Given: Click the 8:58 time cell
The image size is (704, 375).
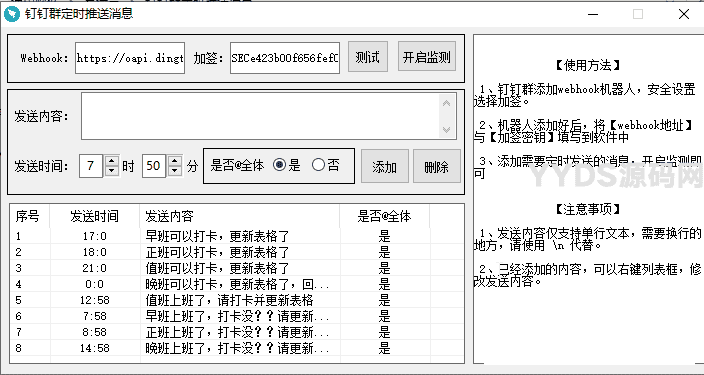Looking at the screenshot, I should point(95,332).
